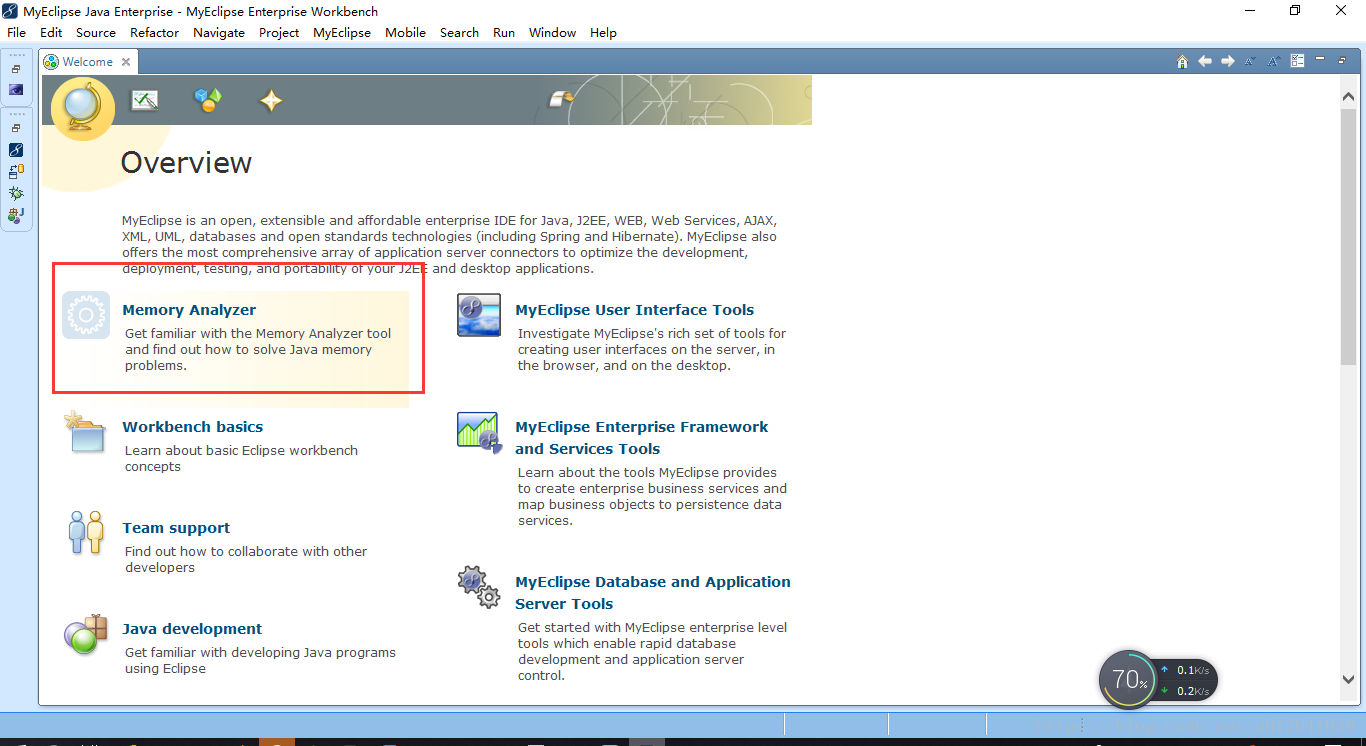
Task: Select the Welcome tab
Action: pyautogui.click(x=88, y=61)
